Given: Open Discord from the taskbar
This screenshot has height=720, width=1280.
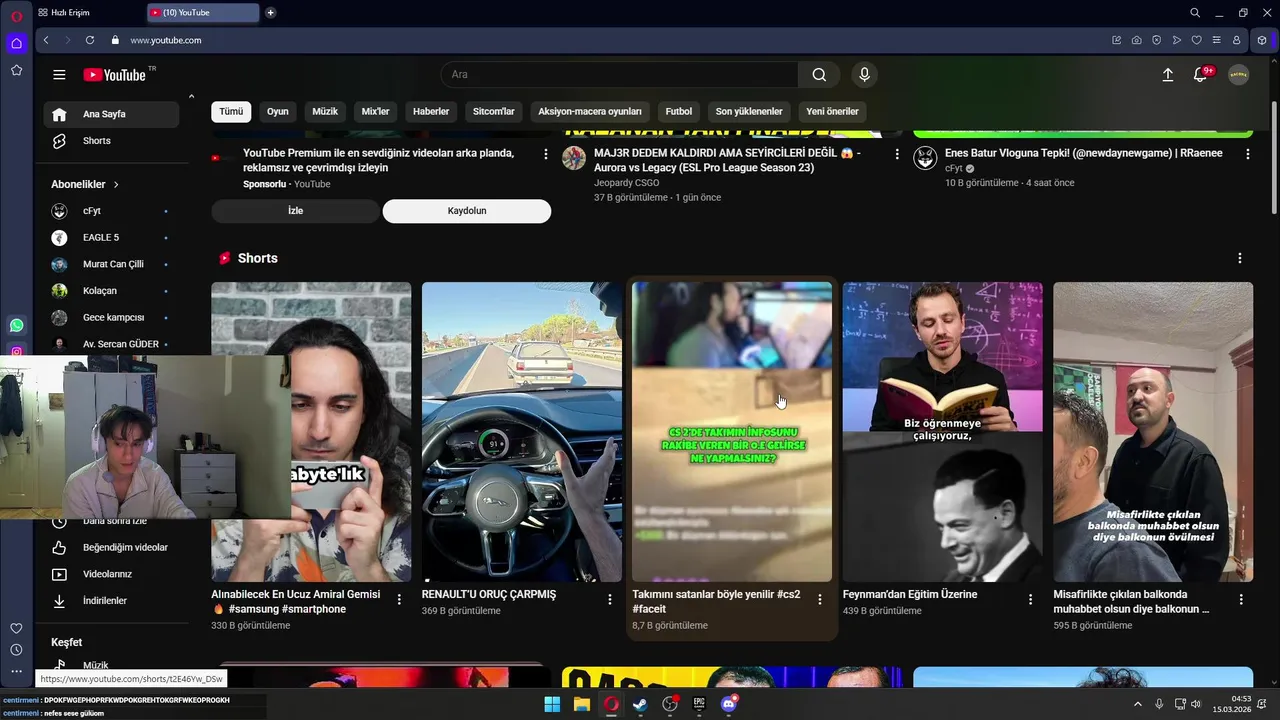Looking at the screenshot, I should pos(729,704).
